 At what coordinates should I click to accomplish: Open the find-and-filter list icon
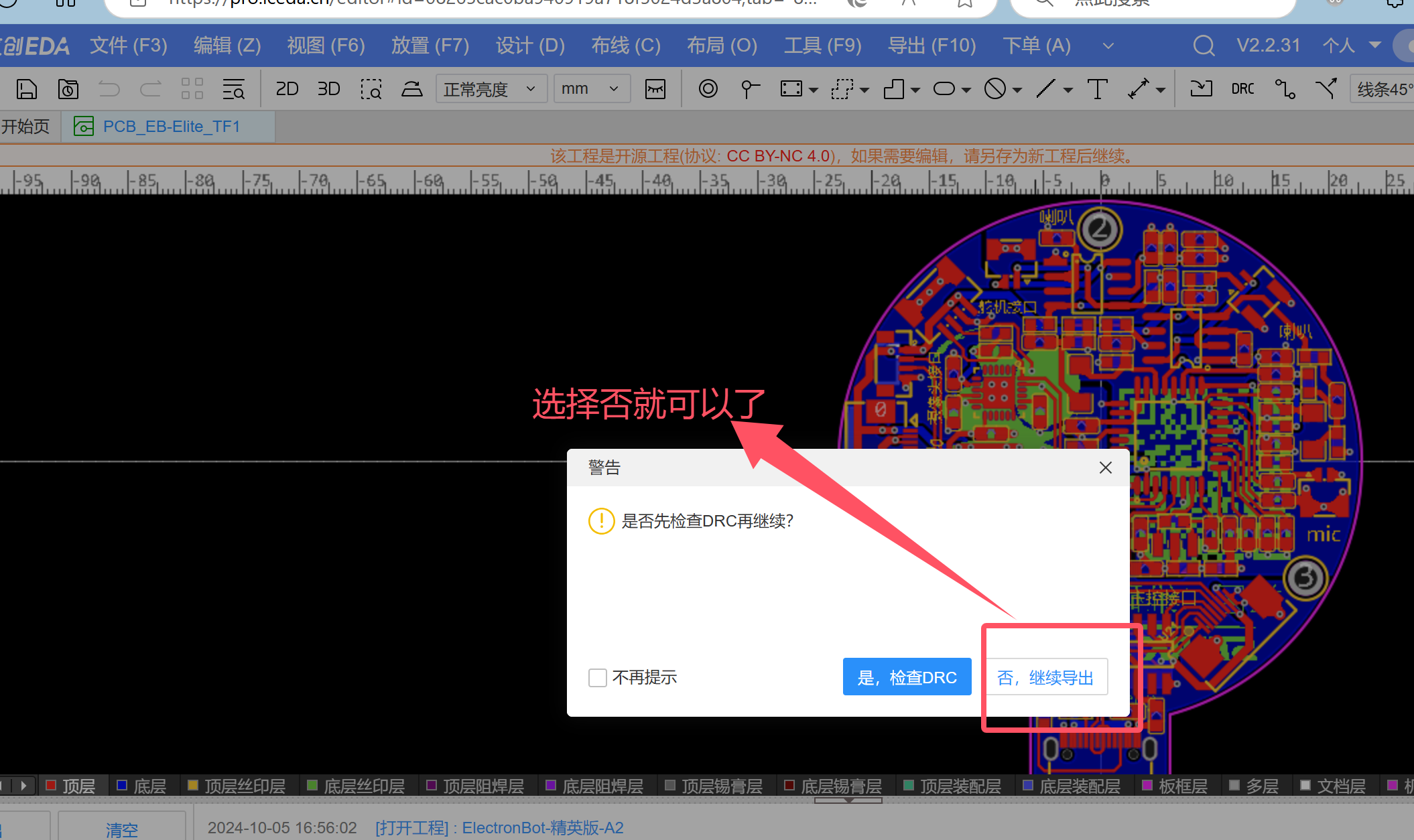[234, 89]
